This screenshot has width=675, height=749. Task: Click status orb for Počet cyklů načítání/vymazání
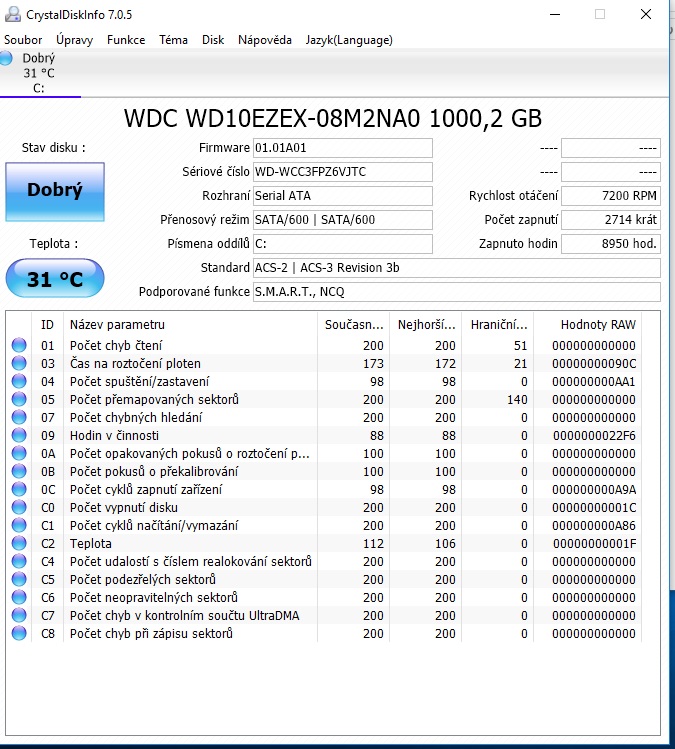19,525
